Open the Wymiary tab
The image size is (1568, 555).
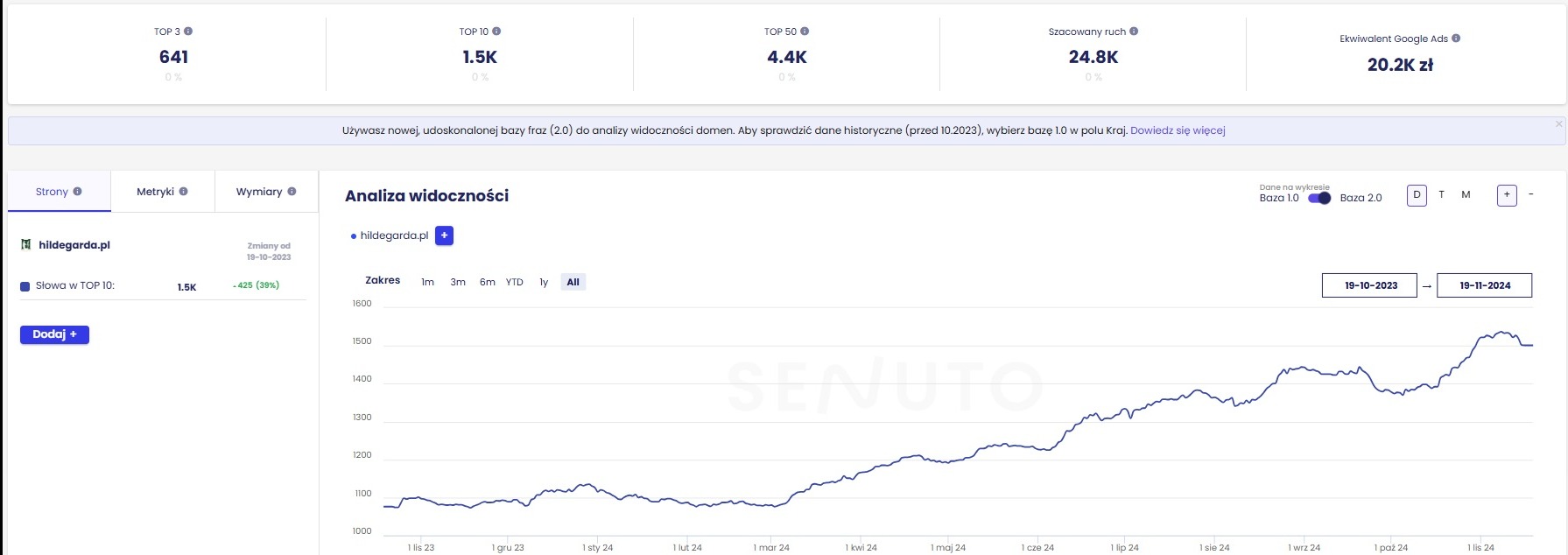[x=266, y=192]
